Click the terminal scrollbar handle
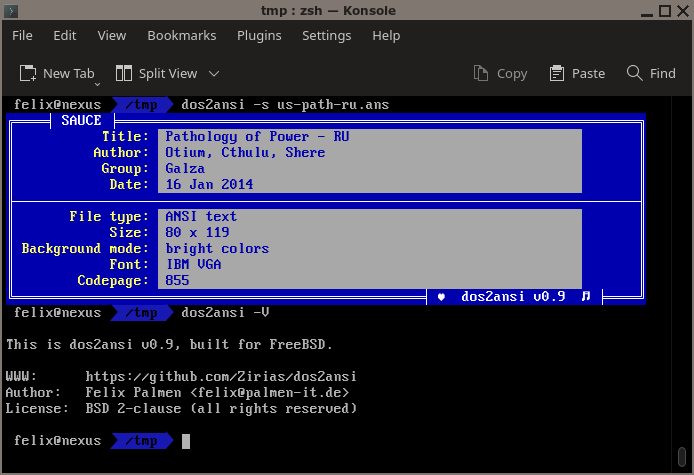The image size is (694, 475). pyautogui.click(x=682, y=456)
